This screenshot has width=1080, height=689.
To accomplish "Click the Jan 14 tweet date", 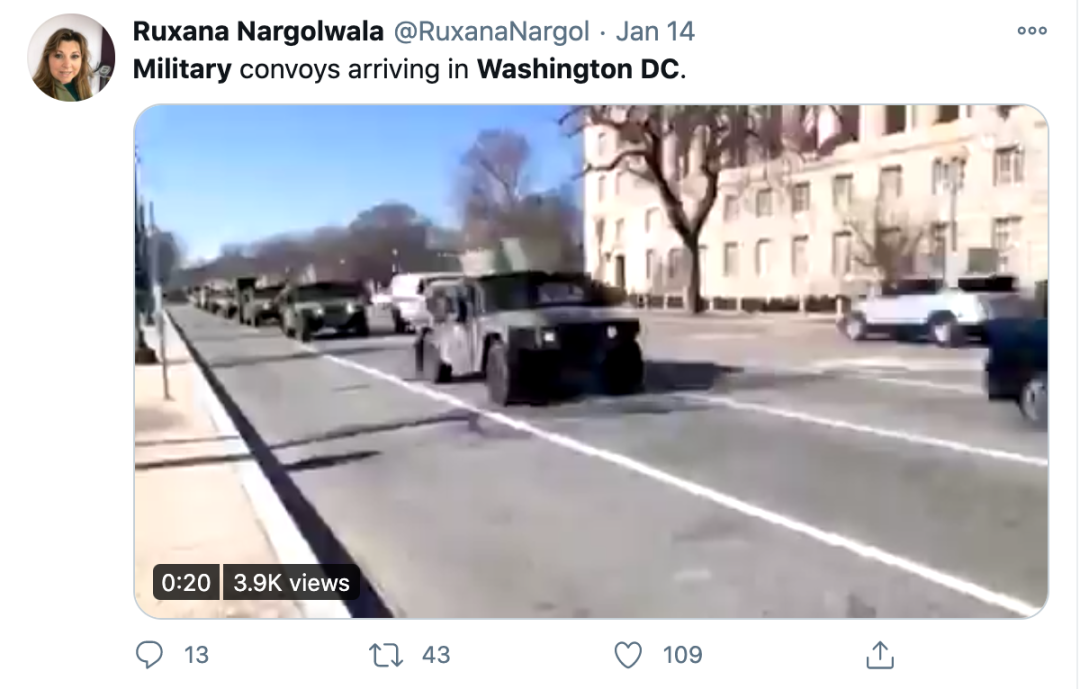I will coord(655,32).
